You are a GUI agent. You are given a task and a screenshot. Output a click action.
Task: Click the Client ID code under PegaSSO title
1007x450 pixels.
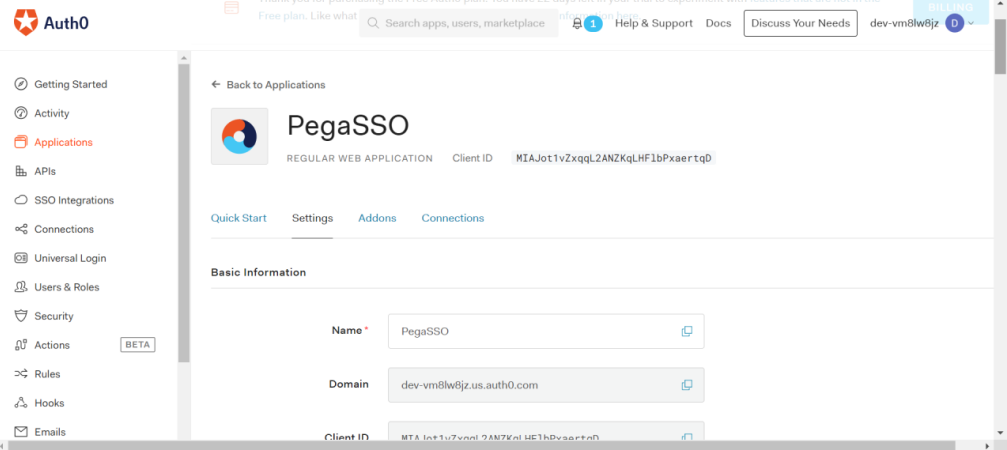pyautogui.click(x=613, y=158)
